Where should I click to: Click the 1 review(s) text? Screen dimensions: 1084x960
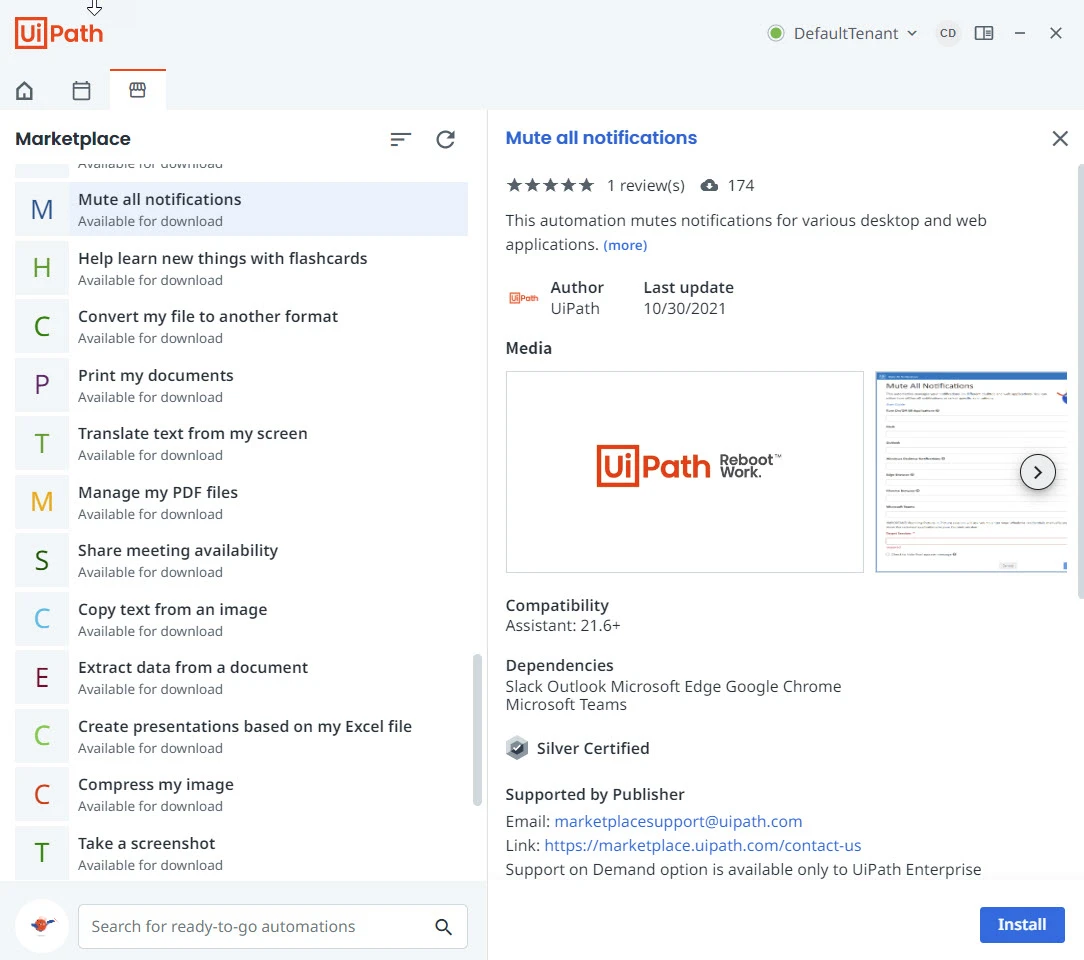(x=646, y=186)
